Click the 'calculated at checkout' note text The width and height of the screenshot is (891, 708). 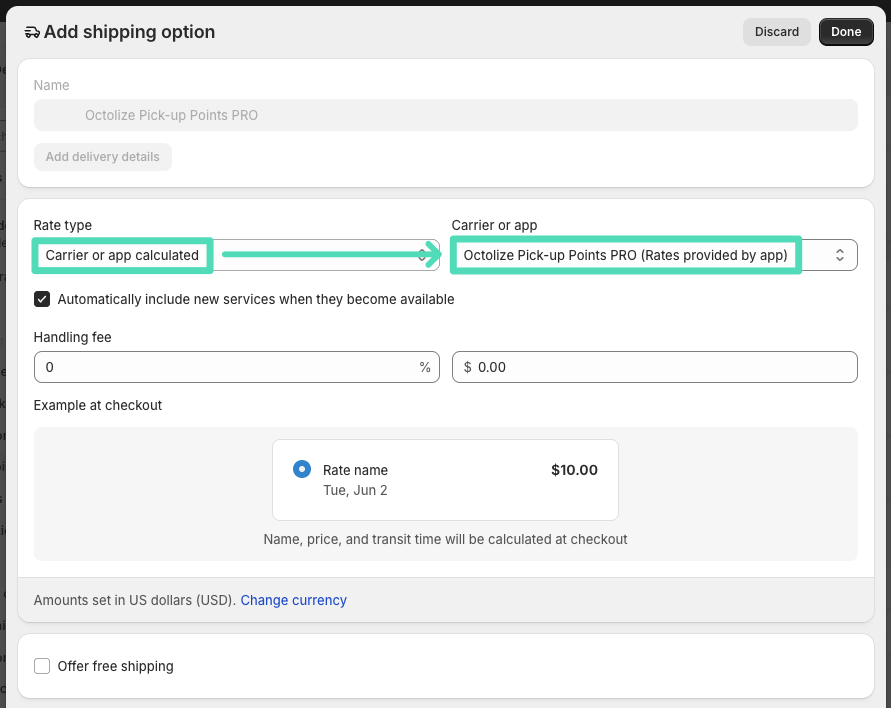coord(446,539)
